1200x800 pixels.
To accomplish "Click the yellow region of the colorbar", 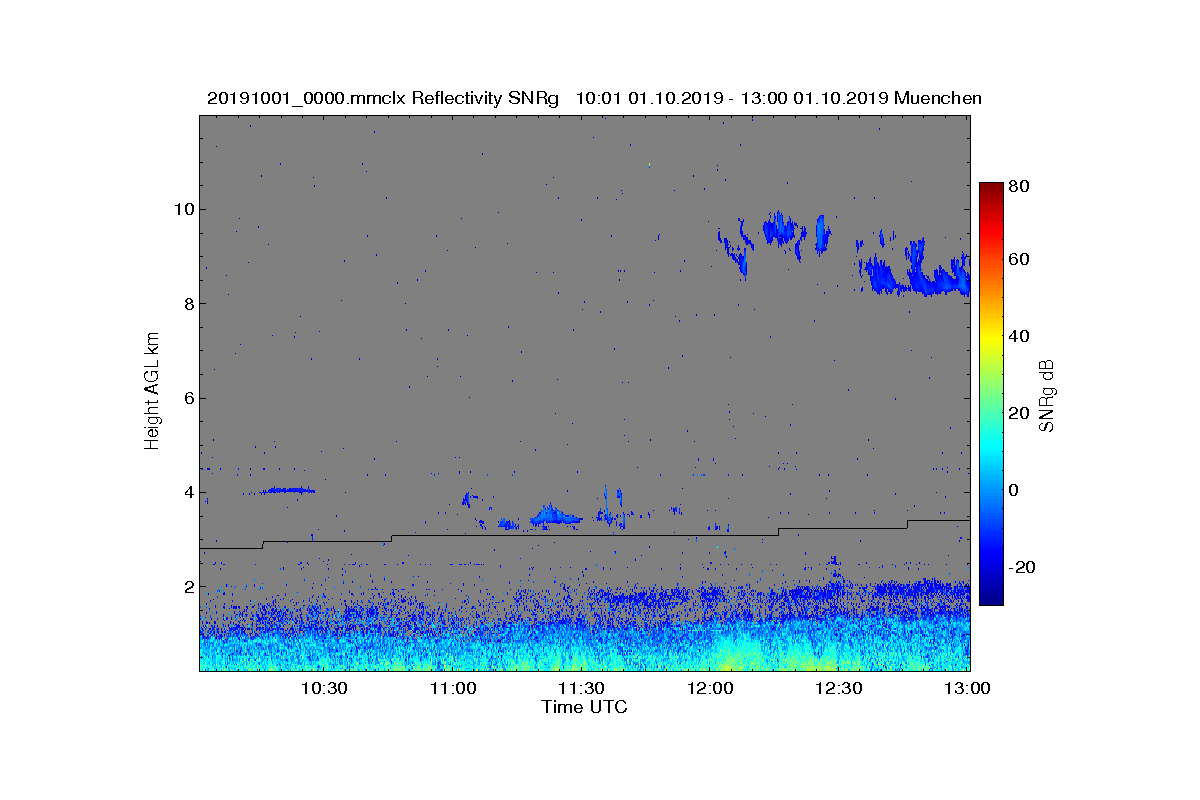I will pos(991,340).
